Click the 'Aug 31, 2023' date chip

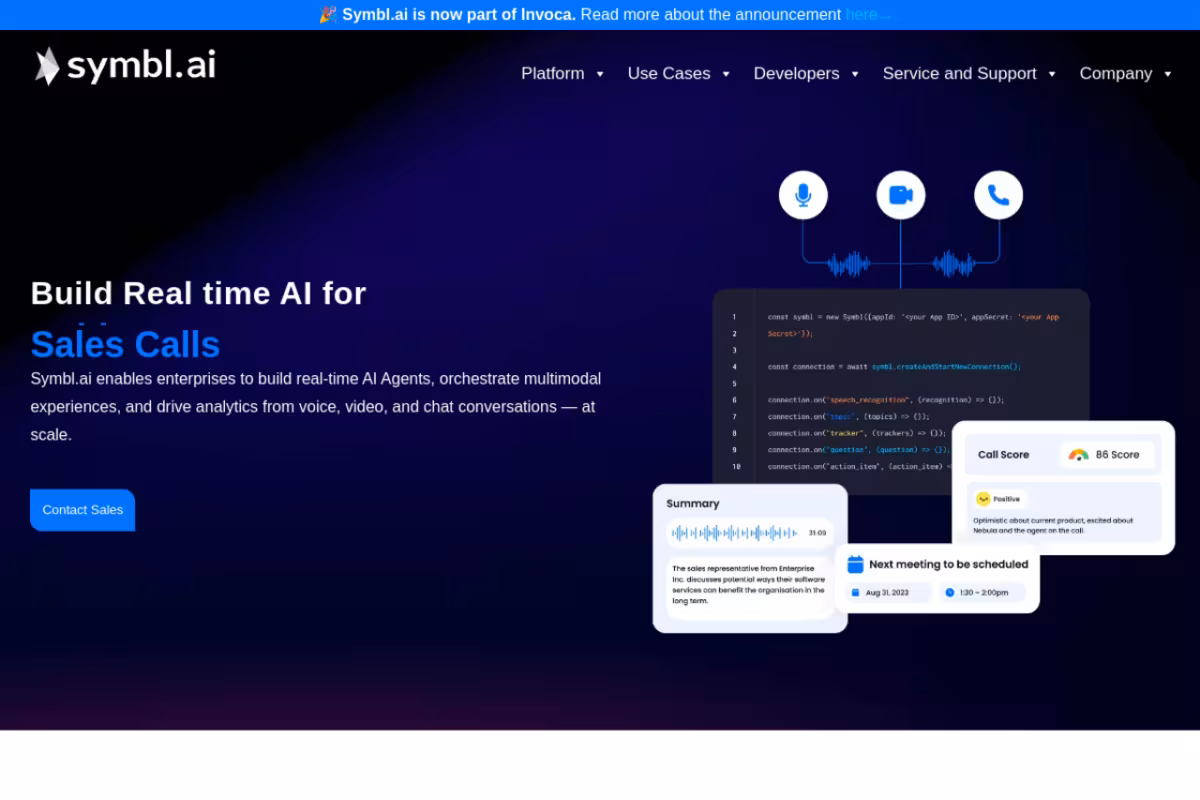coord(889,593)
